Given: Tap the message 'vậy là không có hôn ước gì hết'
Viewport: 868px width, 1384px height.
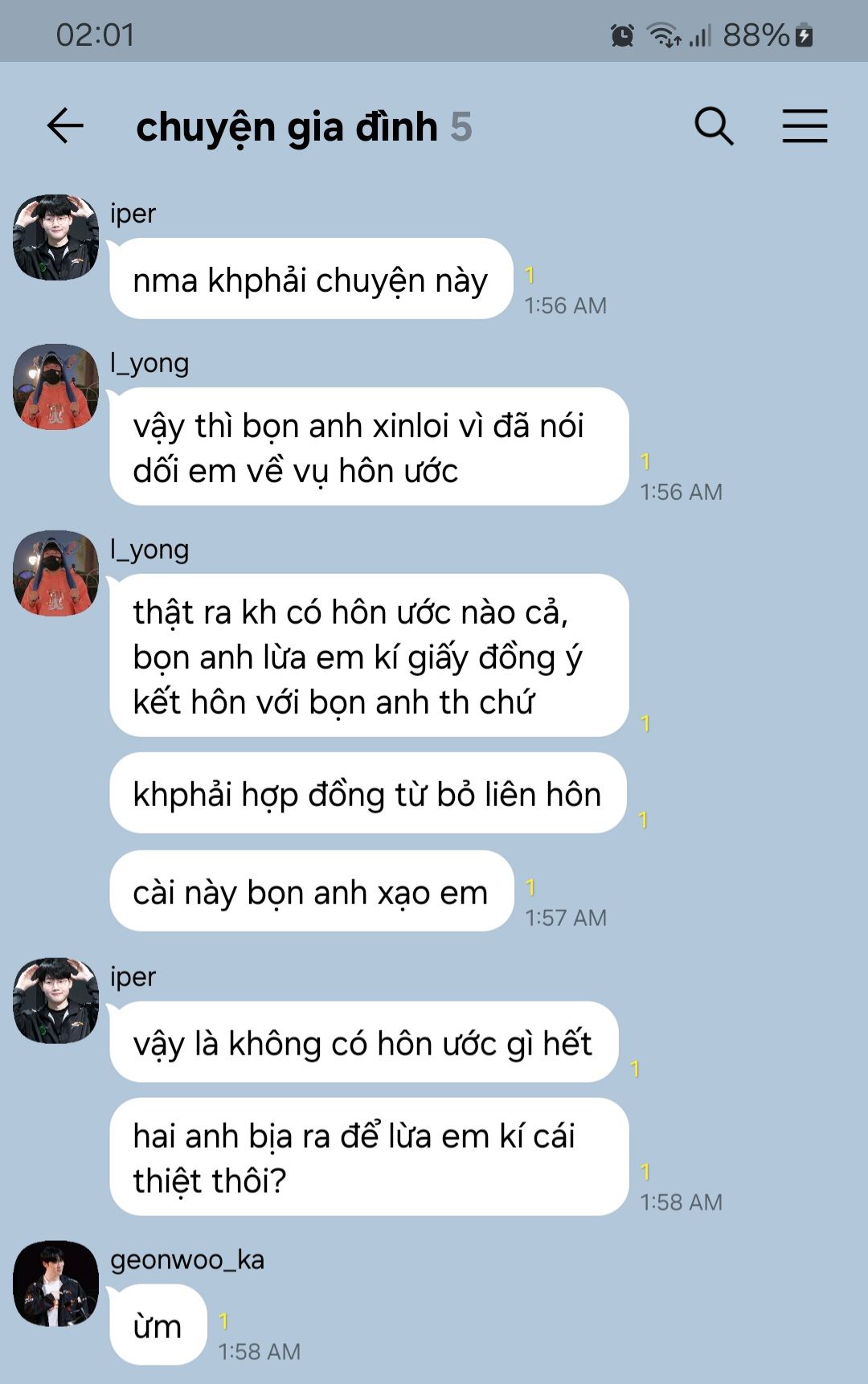Looking at the screenshot, I should 364,1042.
